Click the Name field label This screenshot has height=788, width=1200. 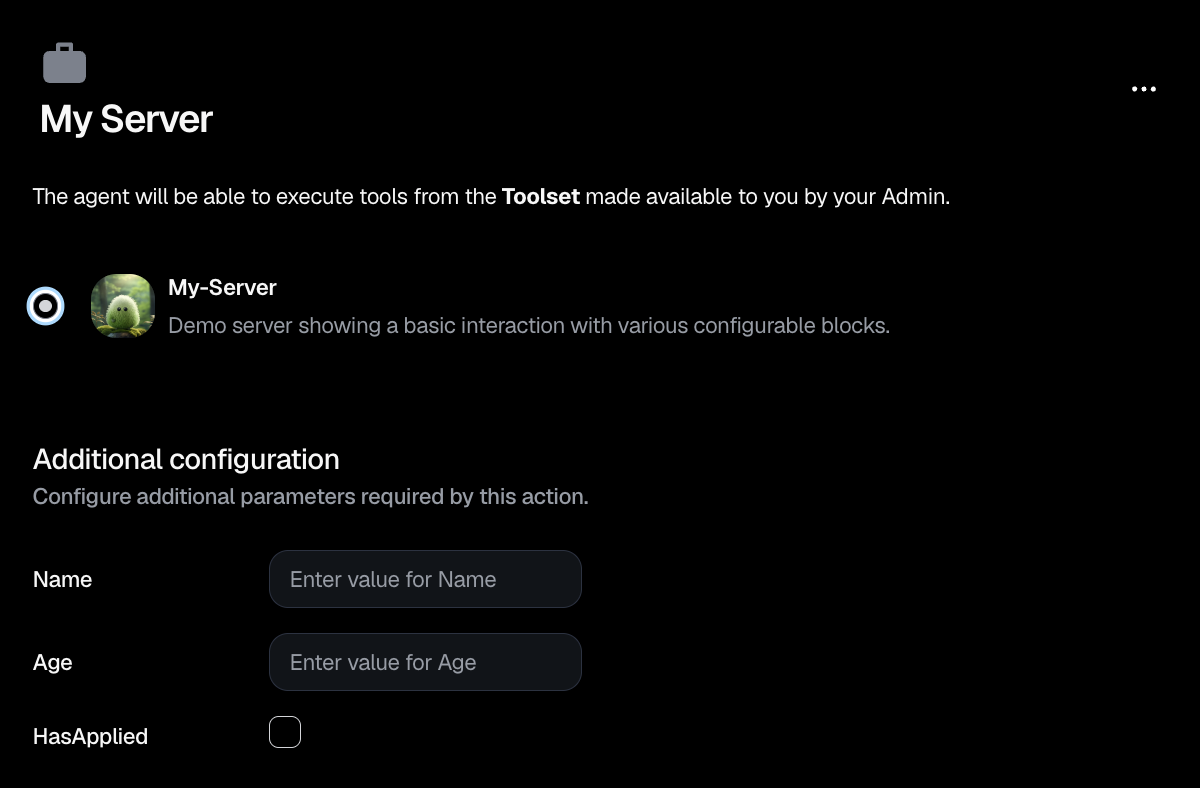click(62, 579)
